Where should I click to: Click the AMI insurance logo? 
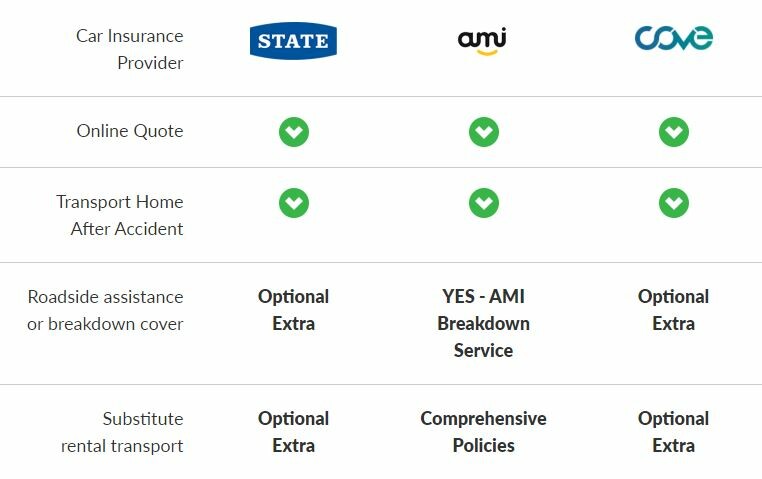483,41
